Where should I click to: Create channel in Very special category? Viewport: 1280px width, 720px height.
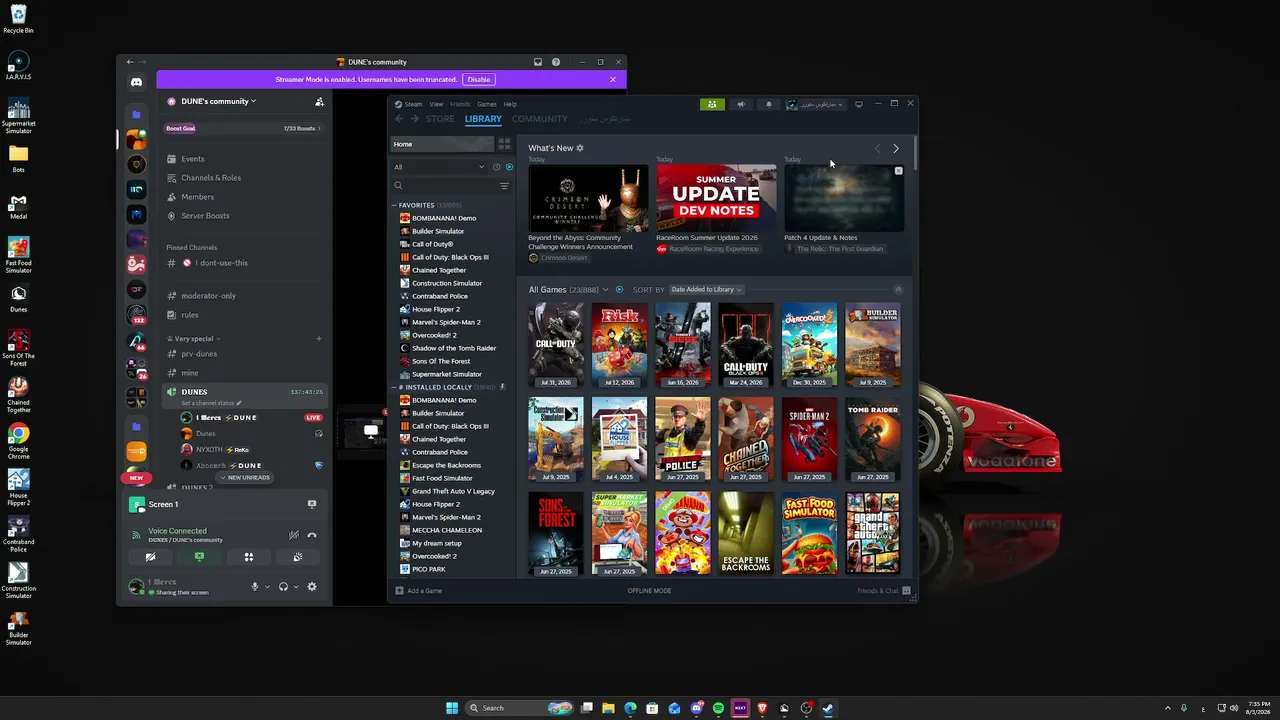[x=319, y=339]
